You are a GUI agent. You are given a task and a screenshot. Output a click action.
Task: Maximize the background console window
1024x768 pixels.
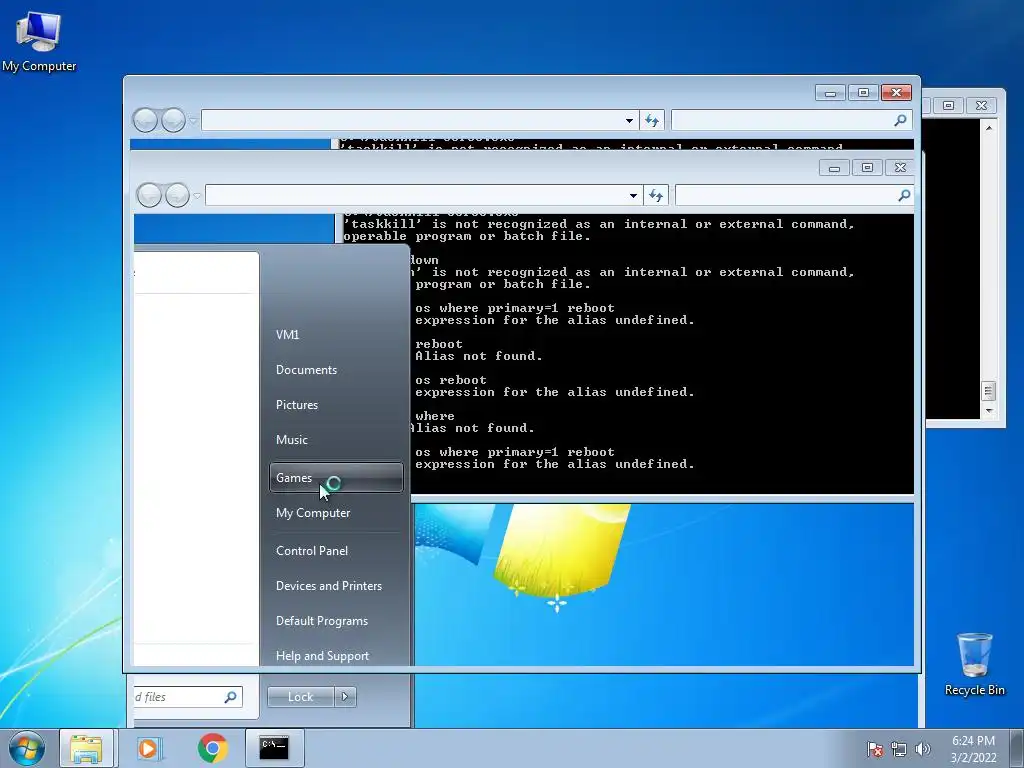[948, 105]
